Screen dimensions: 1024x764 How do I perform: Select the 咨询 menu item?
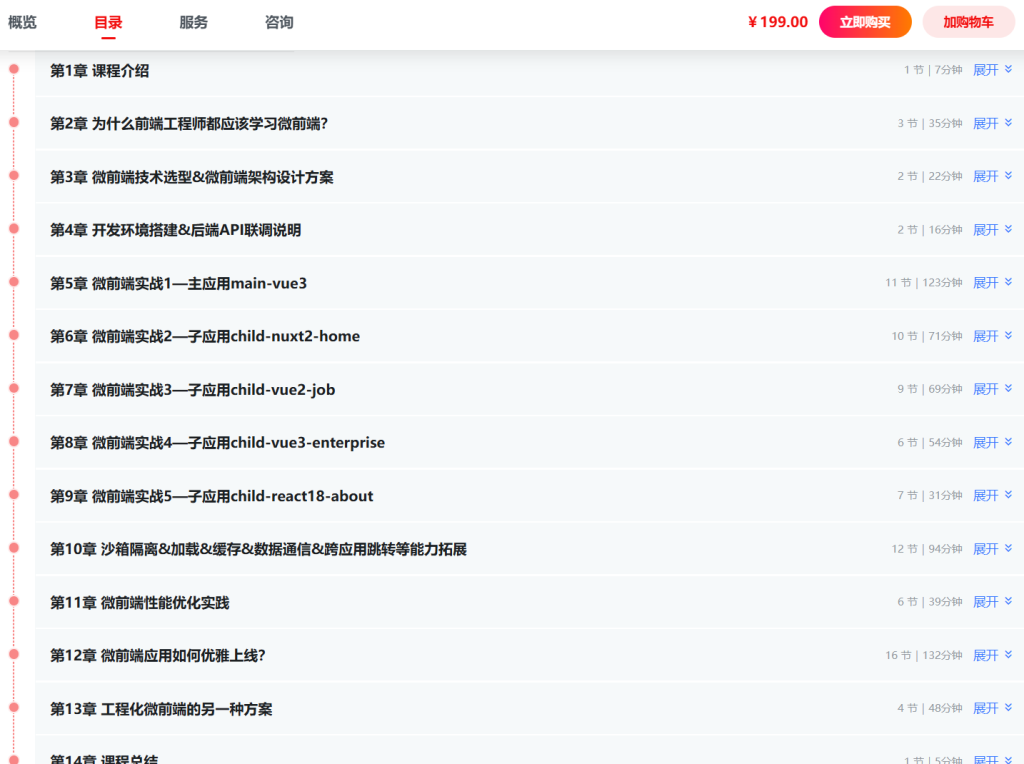[279, 21]
